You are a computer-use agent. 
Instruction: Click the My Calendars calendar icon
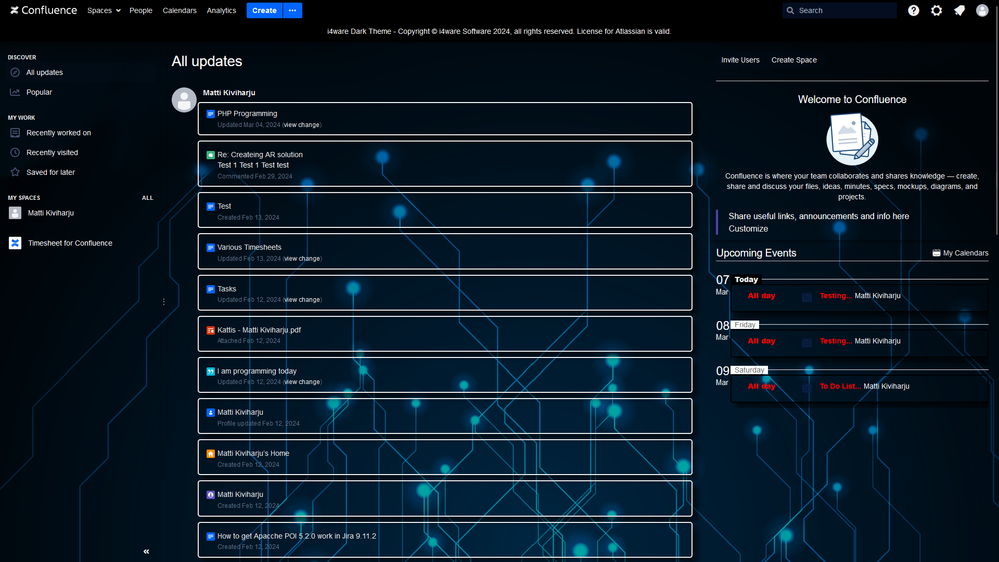(x=936, y=253)
